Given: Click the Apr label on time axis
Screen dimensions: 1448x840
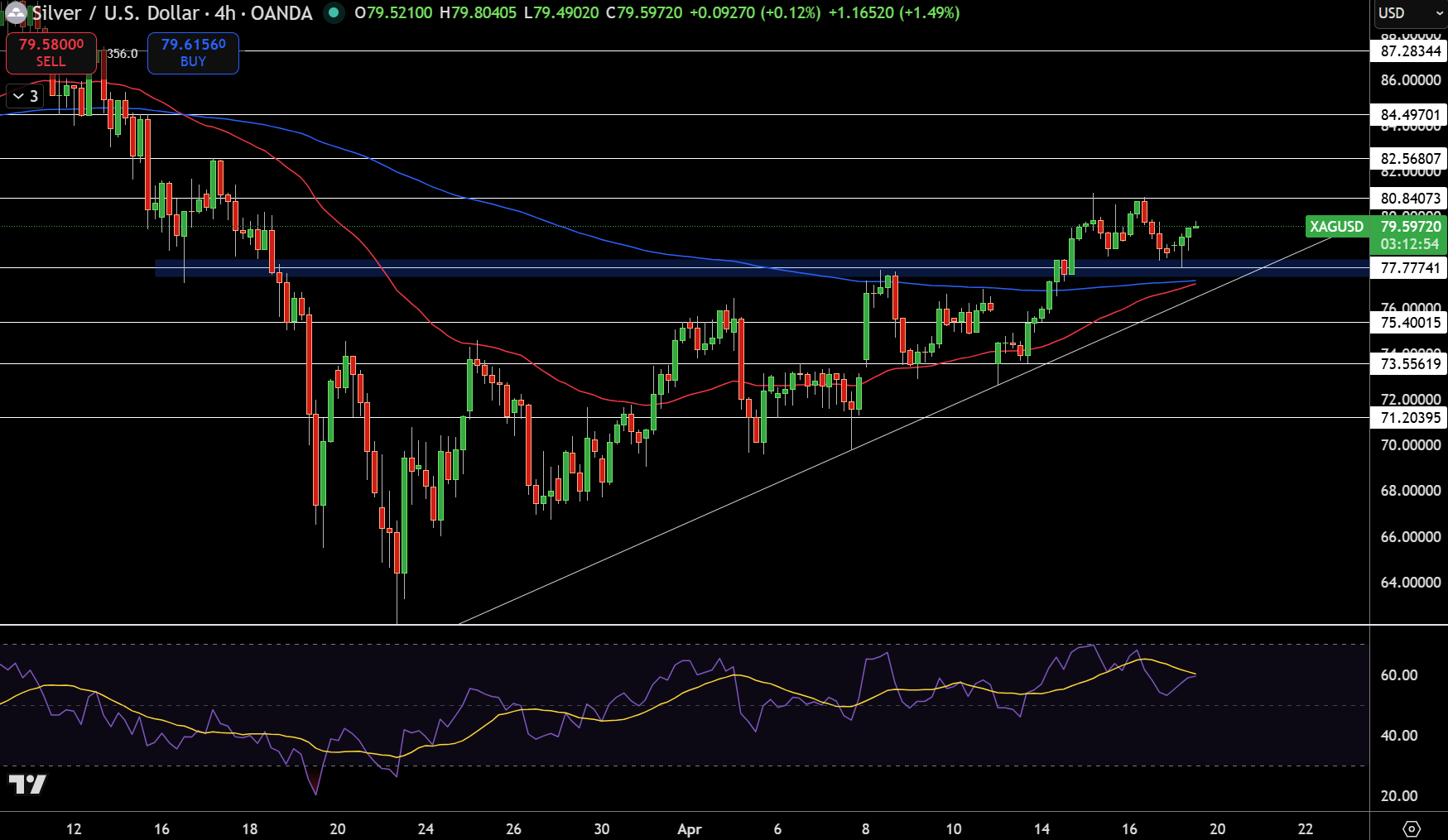Looking at the screenshot, I should pos(690,829).
